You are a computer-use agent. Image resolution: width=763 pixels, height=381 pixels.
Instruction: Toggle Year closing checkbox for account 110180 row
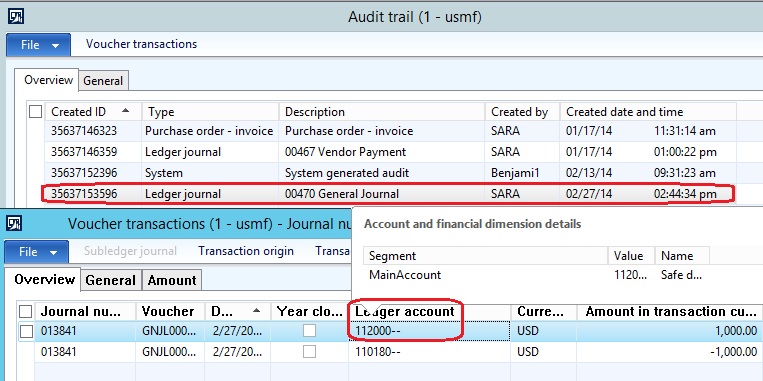309,351
